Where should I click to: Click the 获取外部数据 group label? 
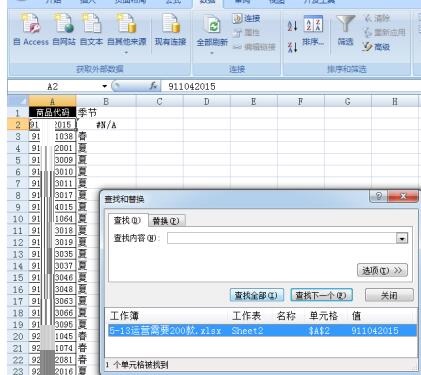tap(100, 69)
